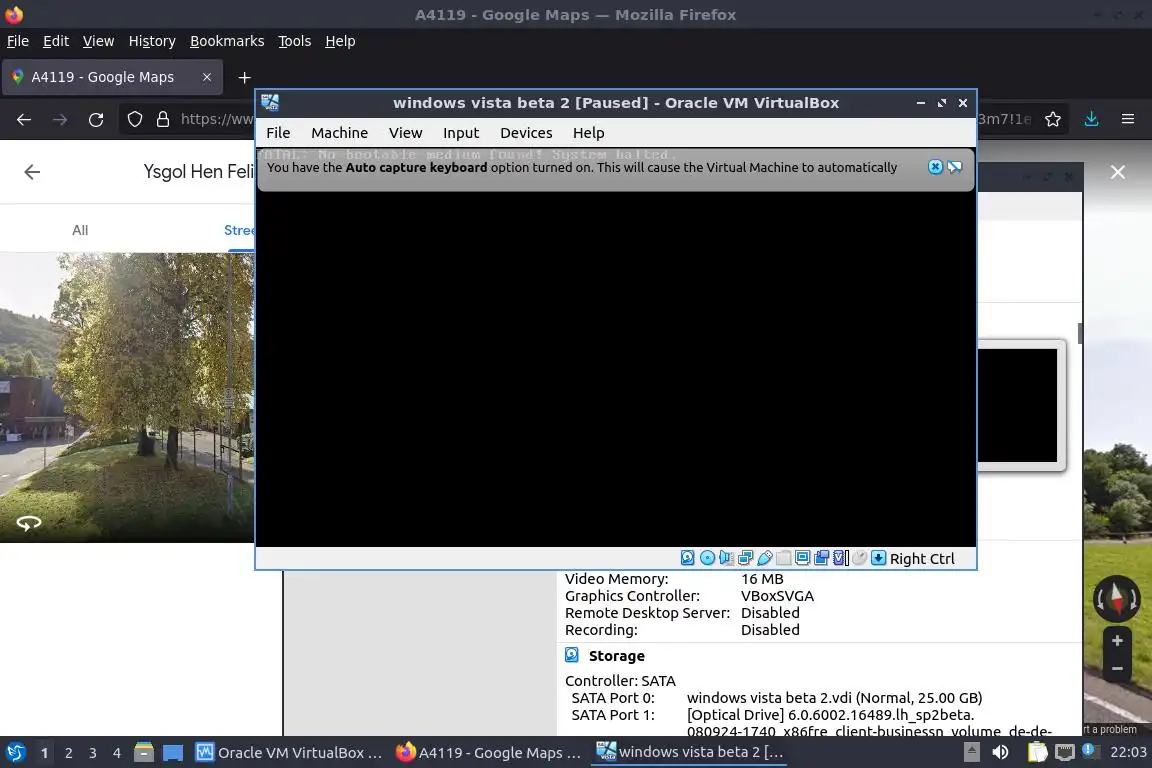This screenshot has width=1152, height=768.
Task: Open the File menu in the VM window
Action: pos(278,133)
